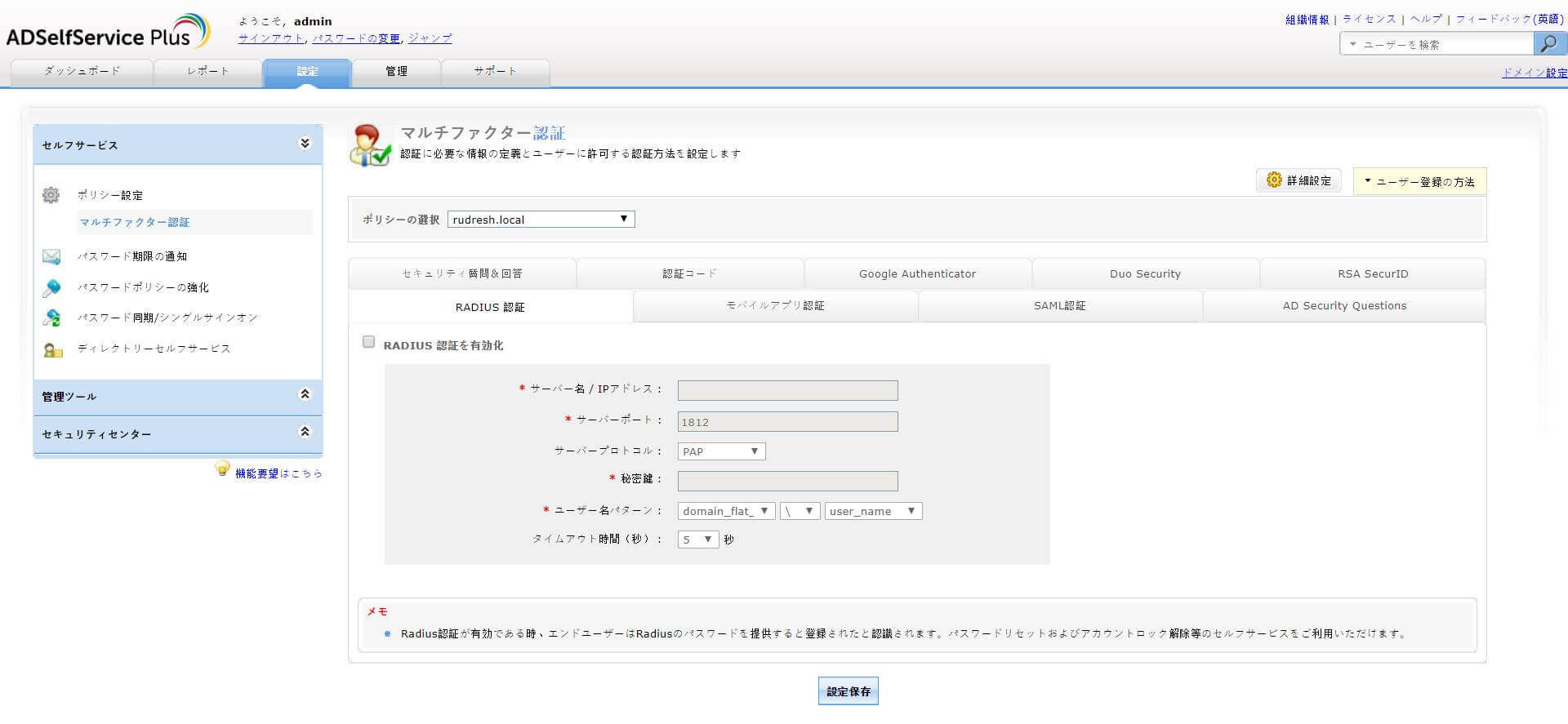Open the ユーザー登録の方法 dropdown
This screenshot has height=724, width=1568.
tap(1419, 181)
